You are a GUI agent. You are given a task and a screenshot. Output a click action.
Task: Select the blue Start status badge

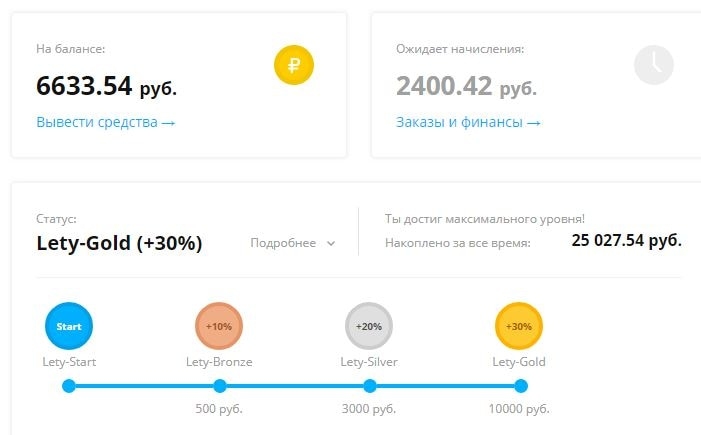(x=69, y=326)
